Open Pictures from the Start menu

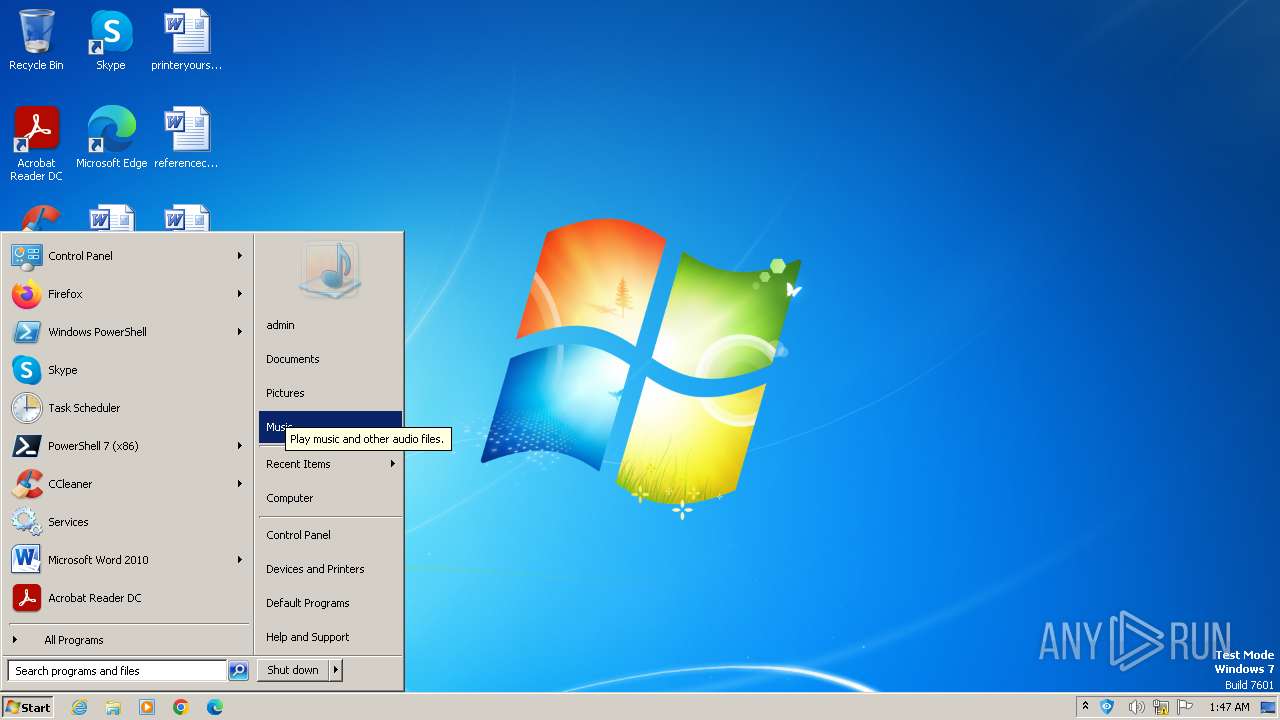[330, 393]
